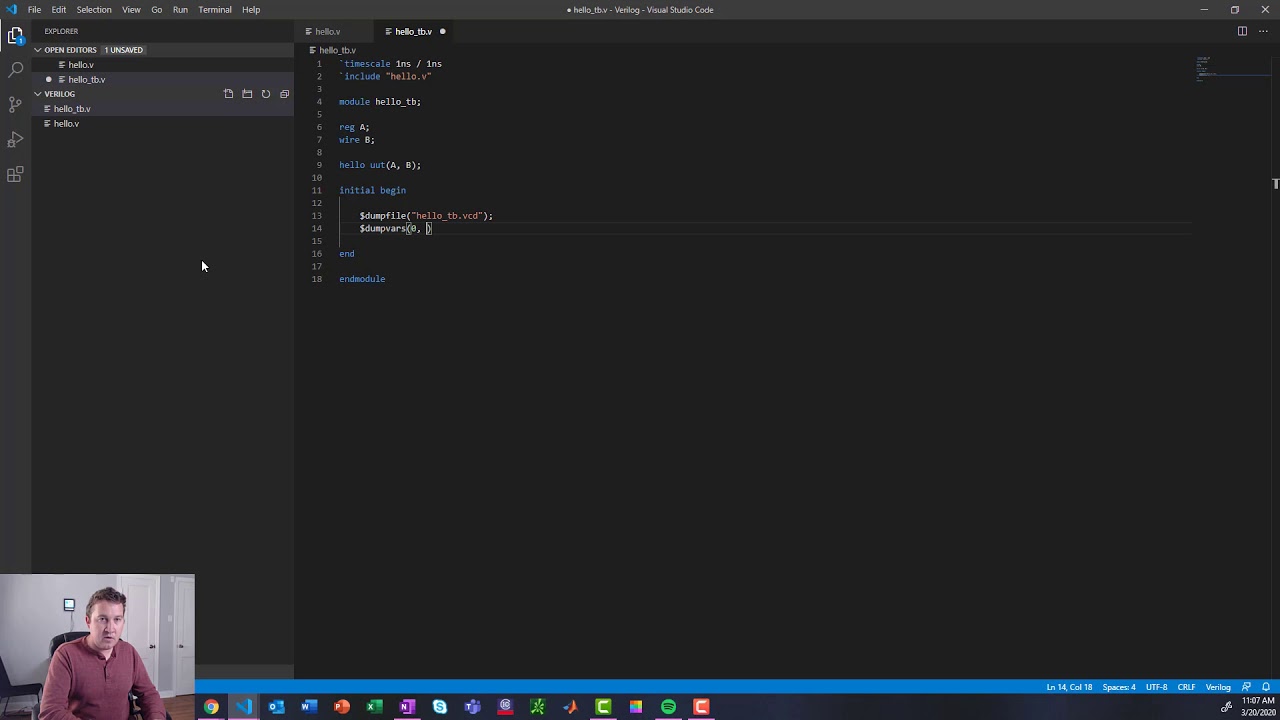Image resolution: width=1280 pixels, height=720 pixels.
Task: Open the Run menu
Action: [x=180, y=10]
